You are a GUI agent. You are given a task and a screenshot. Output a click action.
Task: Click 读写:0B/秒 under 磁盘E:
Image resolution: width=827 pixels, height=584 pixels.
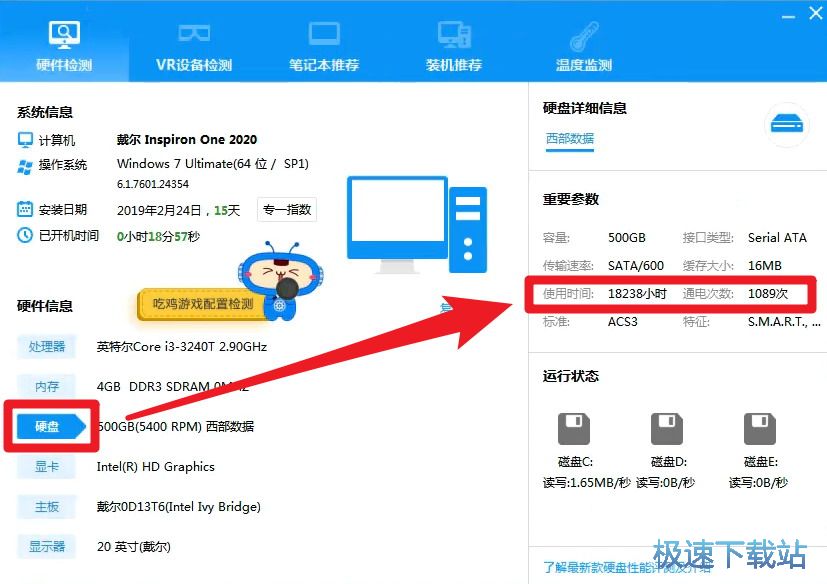pyautogui.click(x=758, y=483)
